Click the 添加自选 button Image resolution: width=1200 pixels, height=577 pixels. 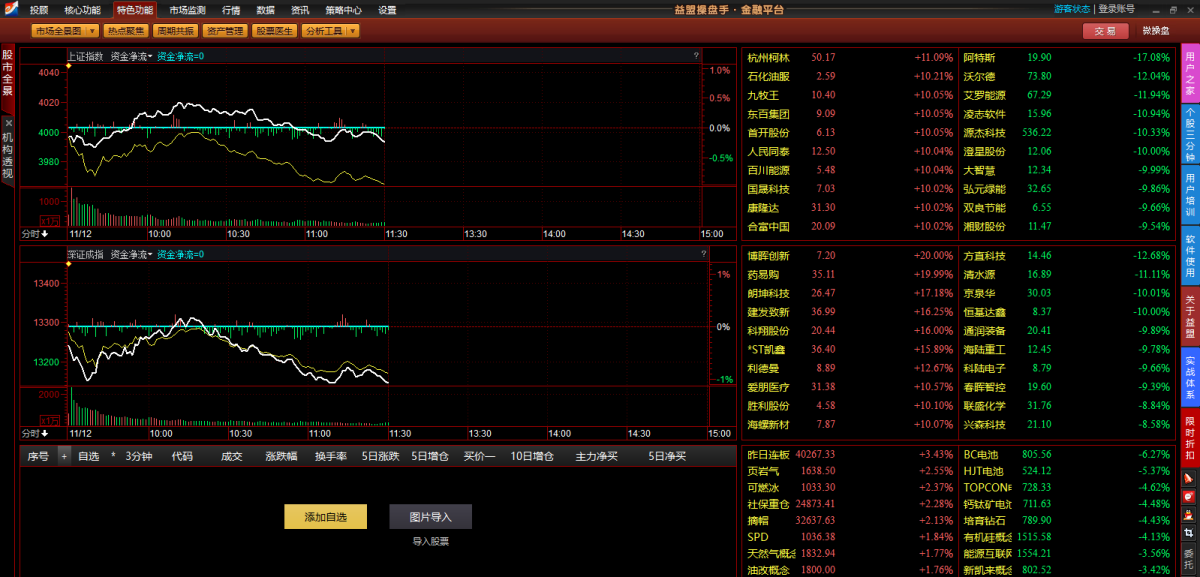pyautogui.click(x=325, y=517)
